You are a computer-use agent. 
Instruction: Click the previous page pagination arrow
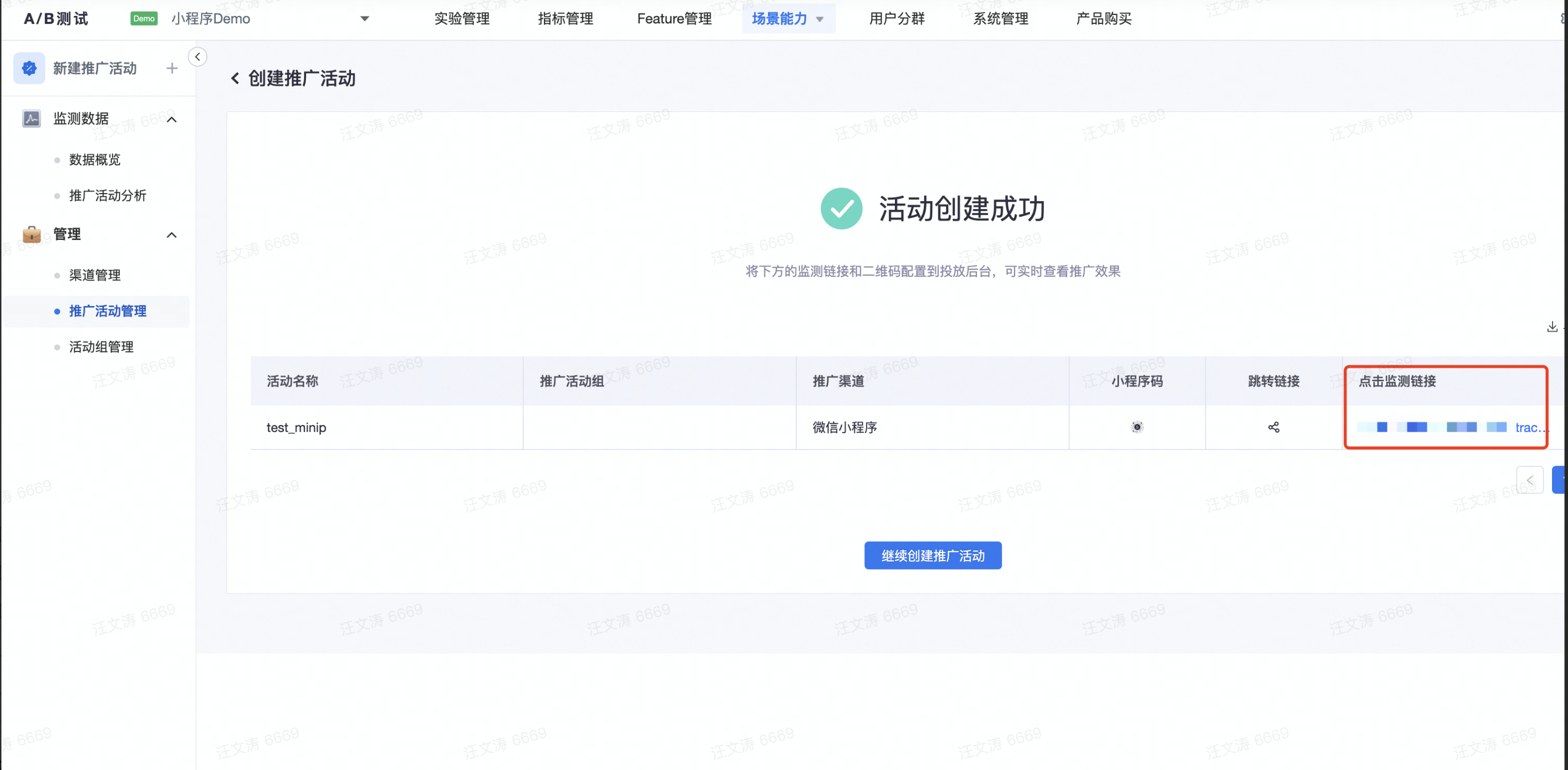coord(1530,480)
